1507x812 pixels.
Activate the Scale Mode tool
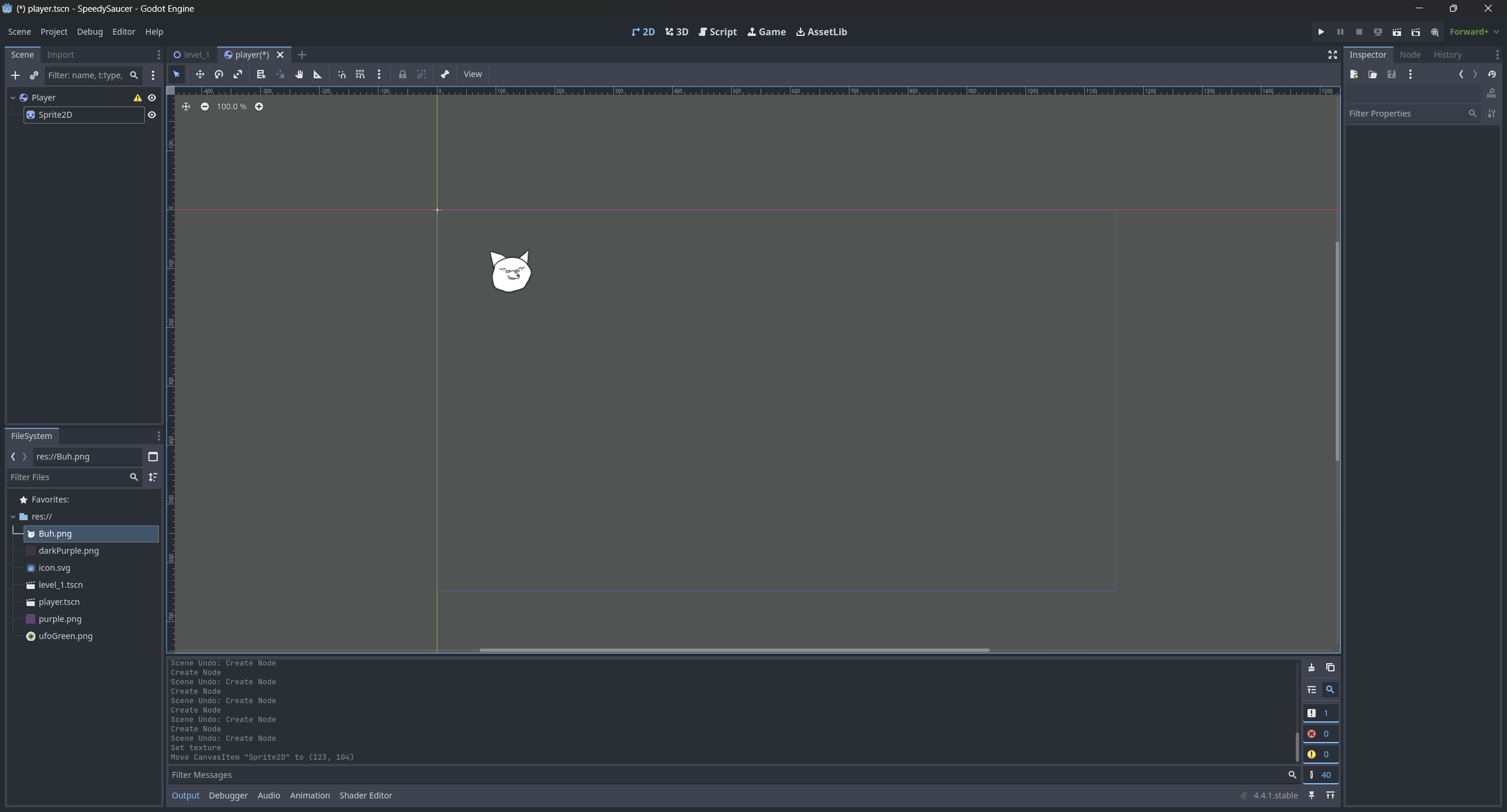[x=238, y=74]
